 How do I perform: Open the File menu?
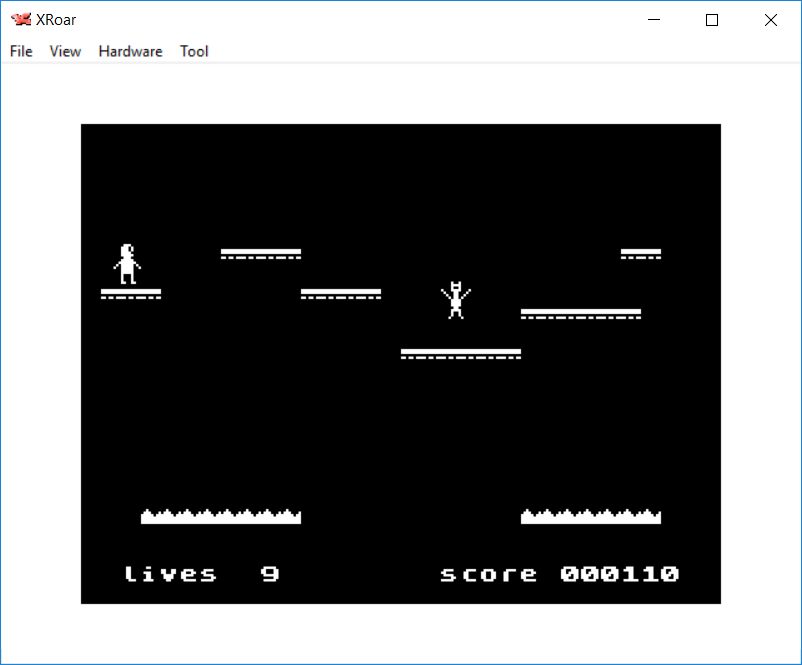pyautogui.click(x=21, y=51)
